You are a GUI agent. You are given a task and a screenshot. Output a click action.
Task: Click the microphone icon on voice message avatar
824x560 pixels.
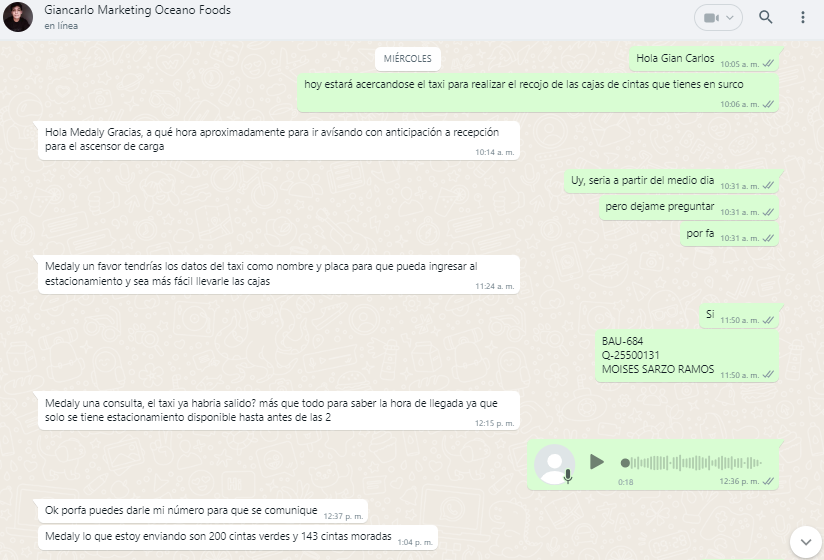(568, 477)
